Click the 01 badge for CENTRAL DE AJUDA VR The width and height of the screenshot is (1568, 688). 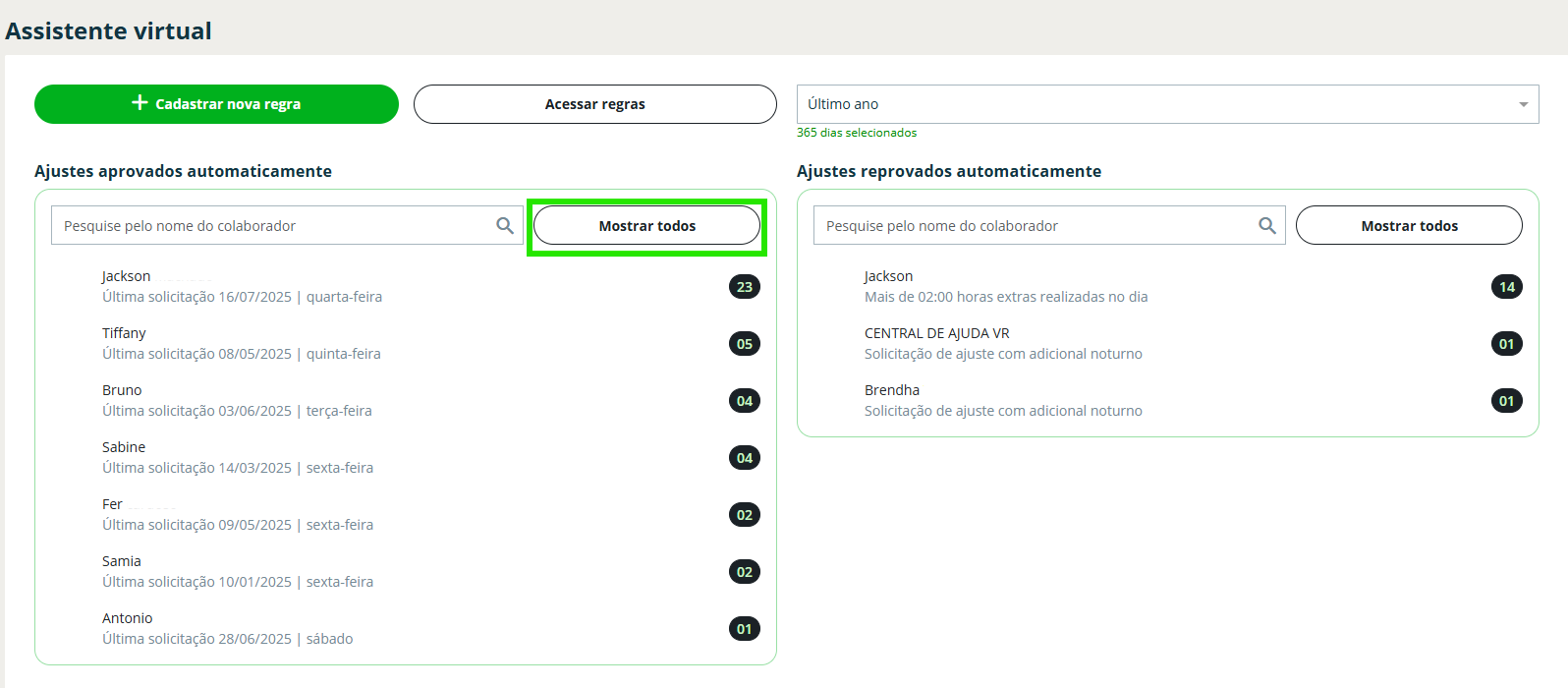click(1507, 344)
